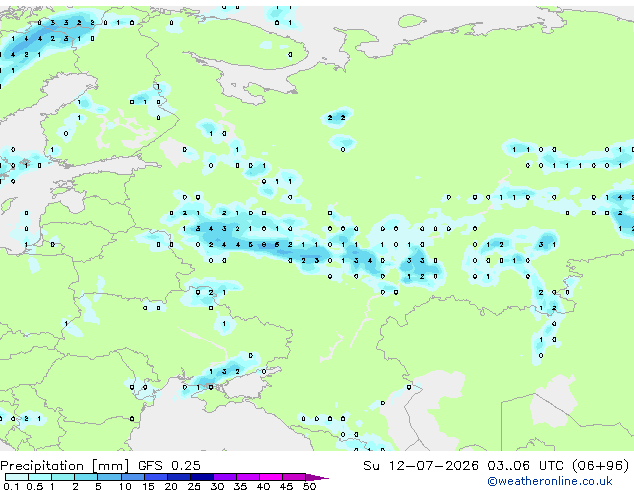Select the 5–10 mm legend color swatch

tap(110, 477)
